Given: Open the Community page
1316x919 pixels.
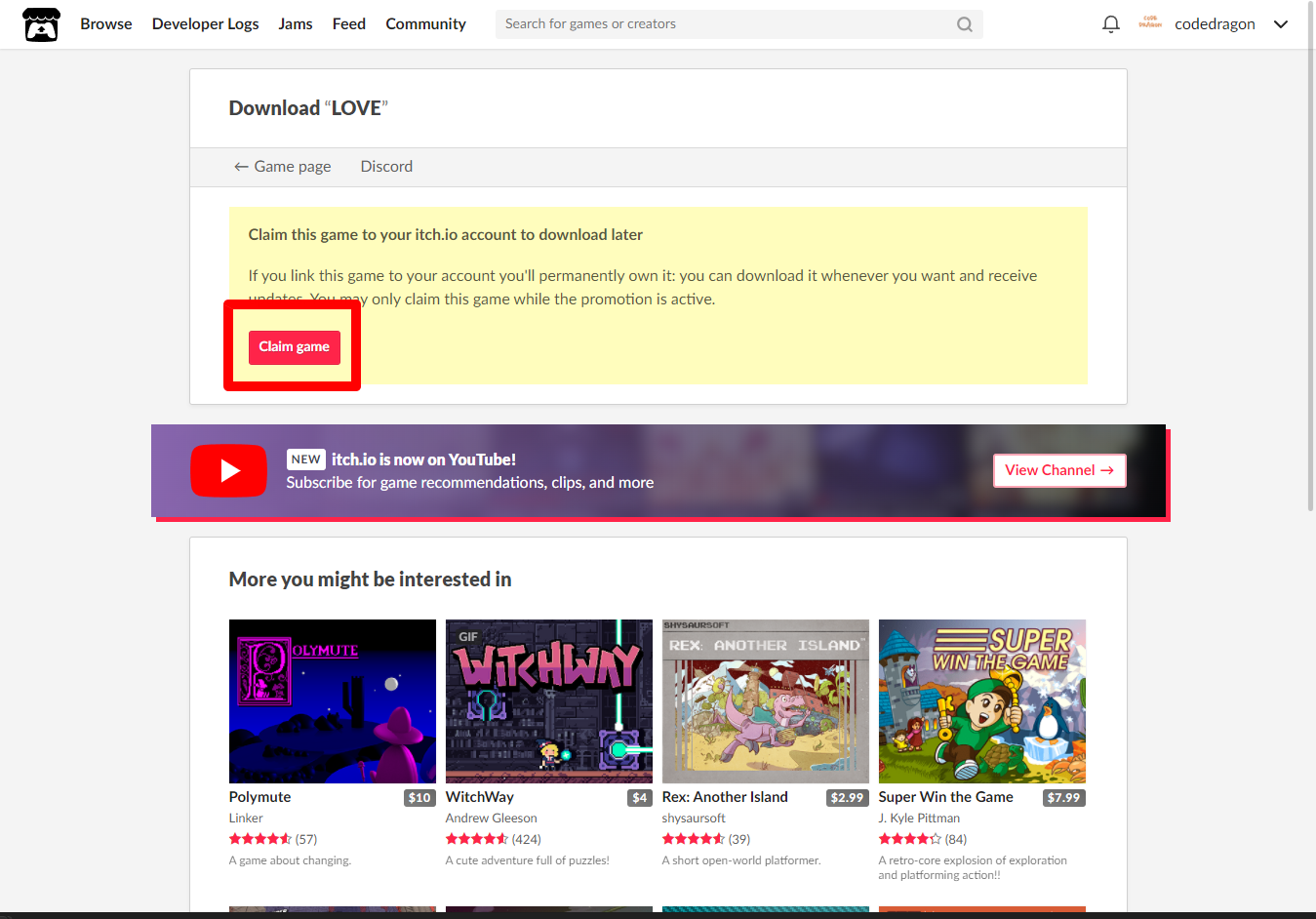Looking at the screenshot, I should (x=425, y=24).
